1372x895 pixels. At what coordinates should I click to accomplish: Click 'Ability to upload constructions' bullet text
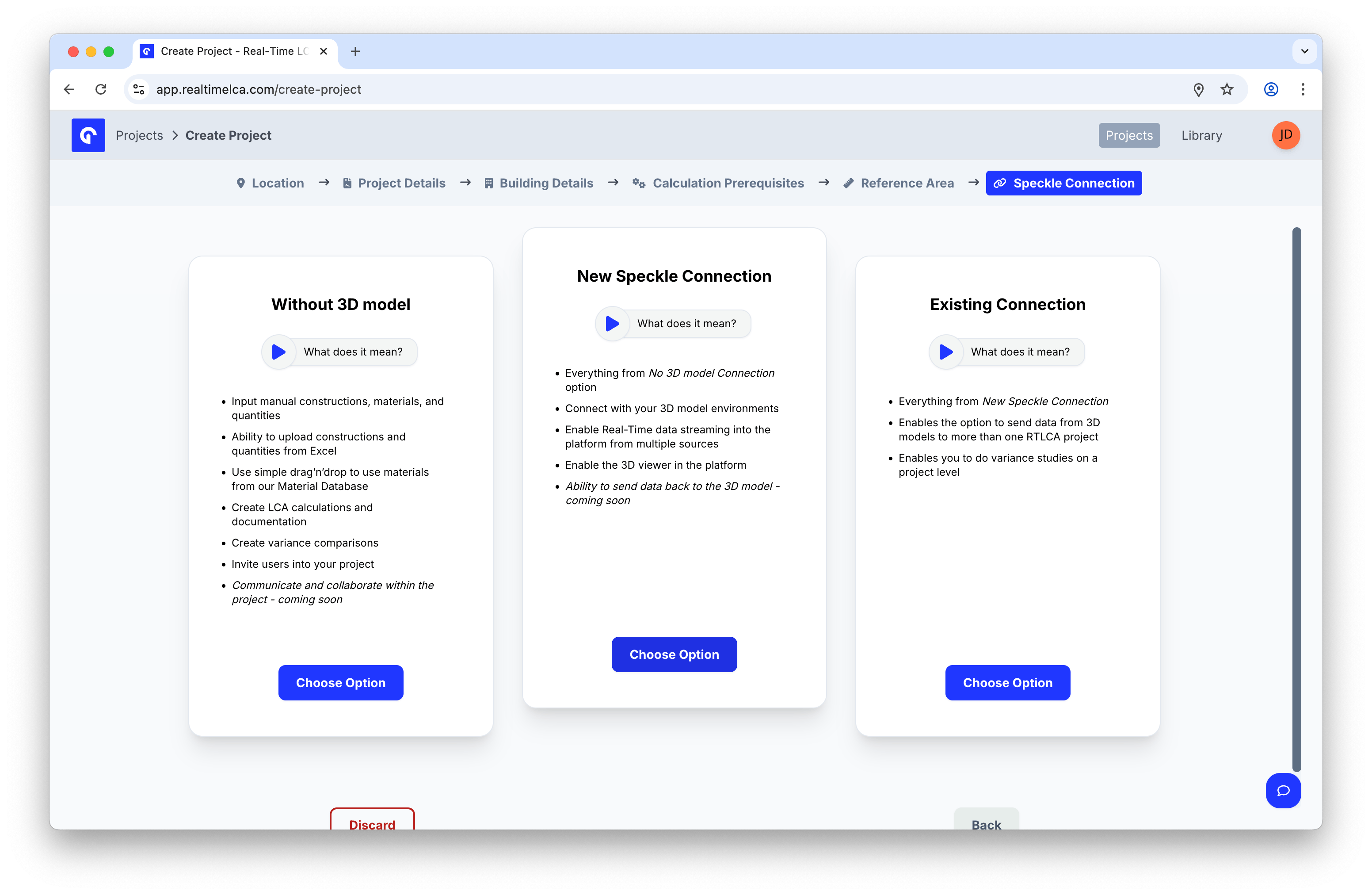click(x=319, y=444)
